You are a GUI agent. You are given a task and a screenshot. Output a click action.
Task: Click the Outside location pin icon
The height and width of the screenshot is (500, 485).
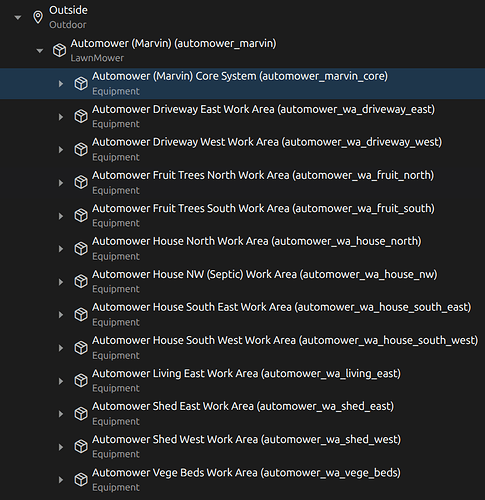click(x=38, y=17)
